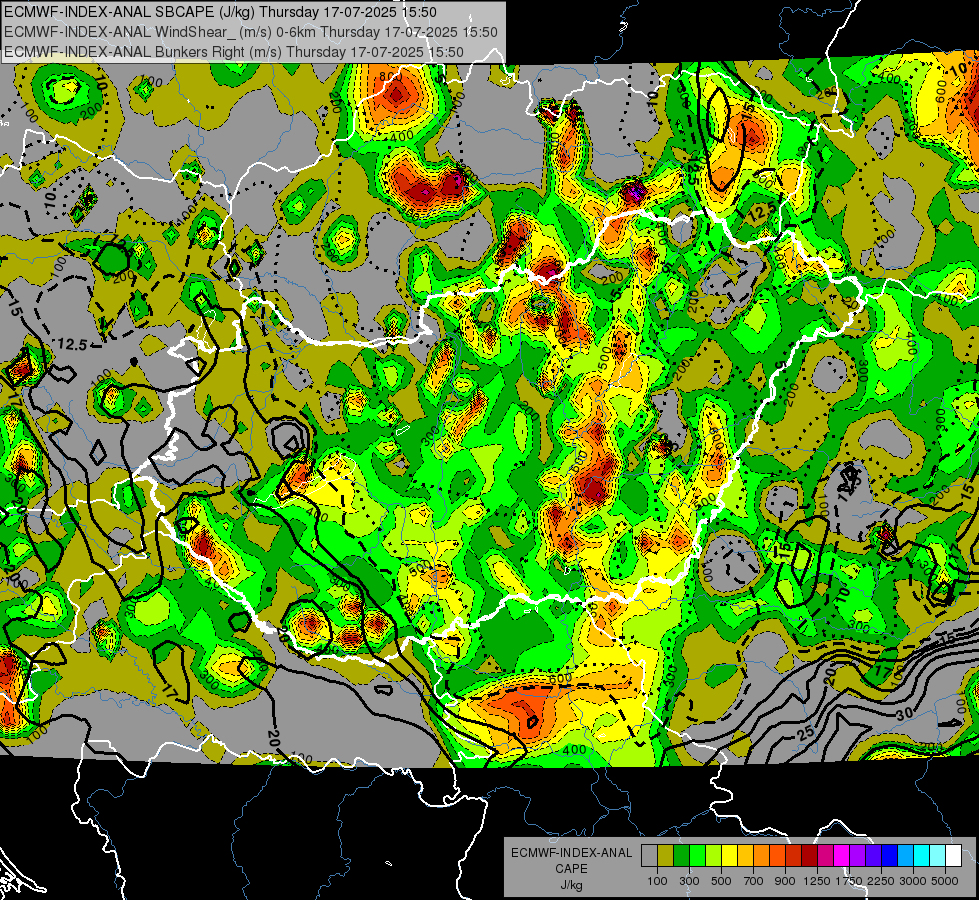Viewport: 979px width, 900px height.
Task: Click the olive swatch in the CAPE legend
Action: pos(666,856)
